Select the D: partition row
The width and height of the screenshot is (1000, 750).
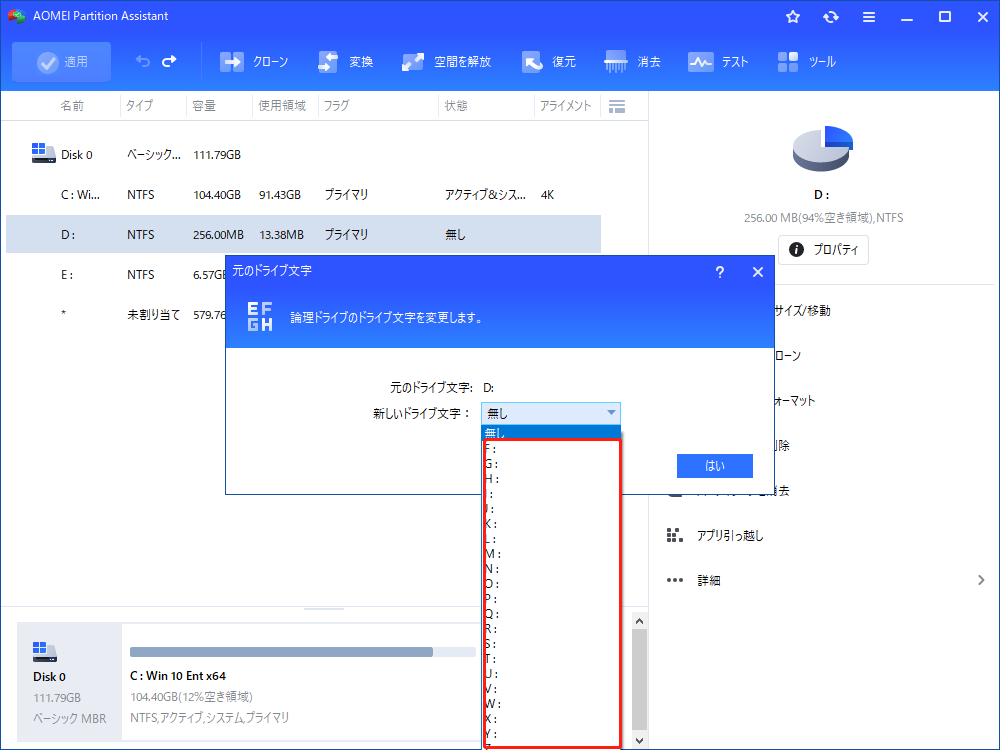(x=304, y=234)
